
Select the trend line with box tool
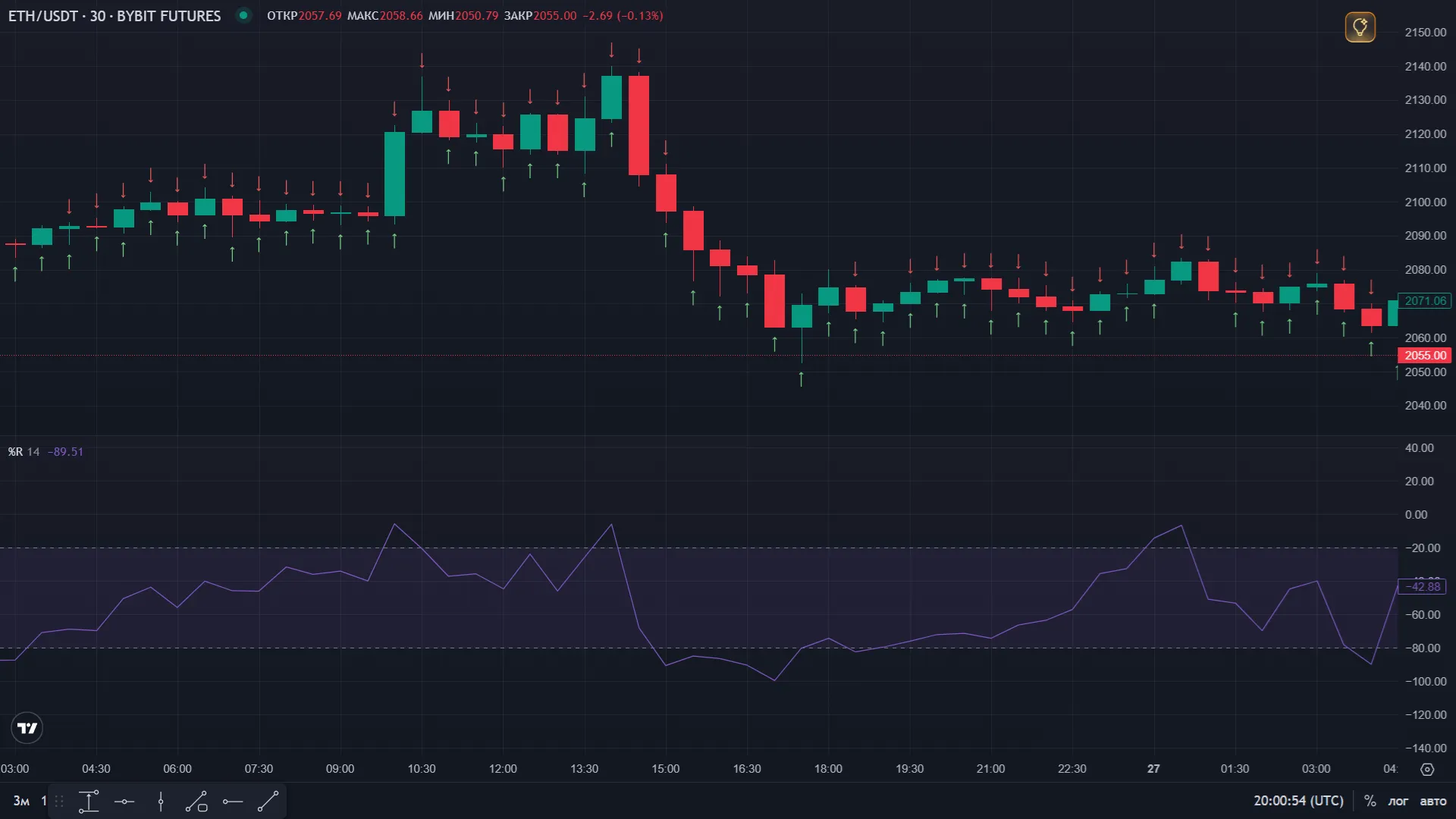(x=196, y=802)
